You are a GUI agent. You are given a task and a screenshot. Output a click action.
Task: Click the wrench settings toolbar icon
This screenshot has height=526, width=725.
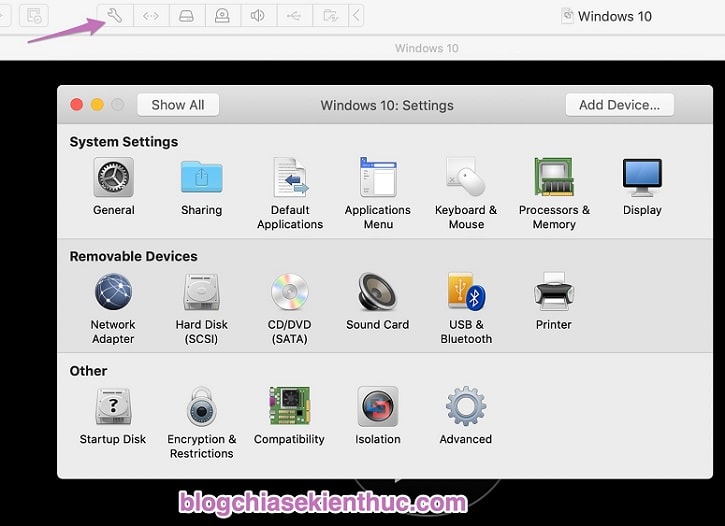[x=115, y=16]
